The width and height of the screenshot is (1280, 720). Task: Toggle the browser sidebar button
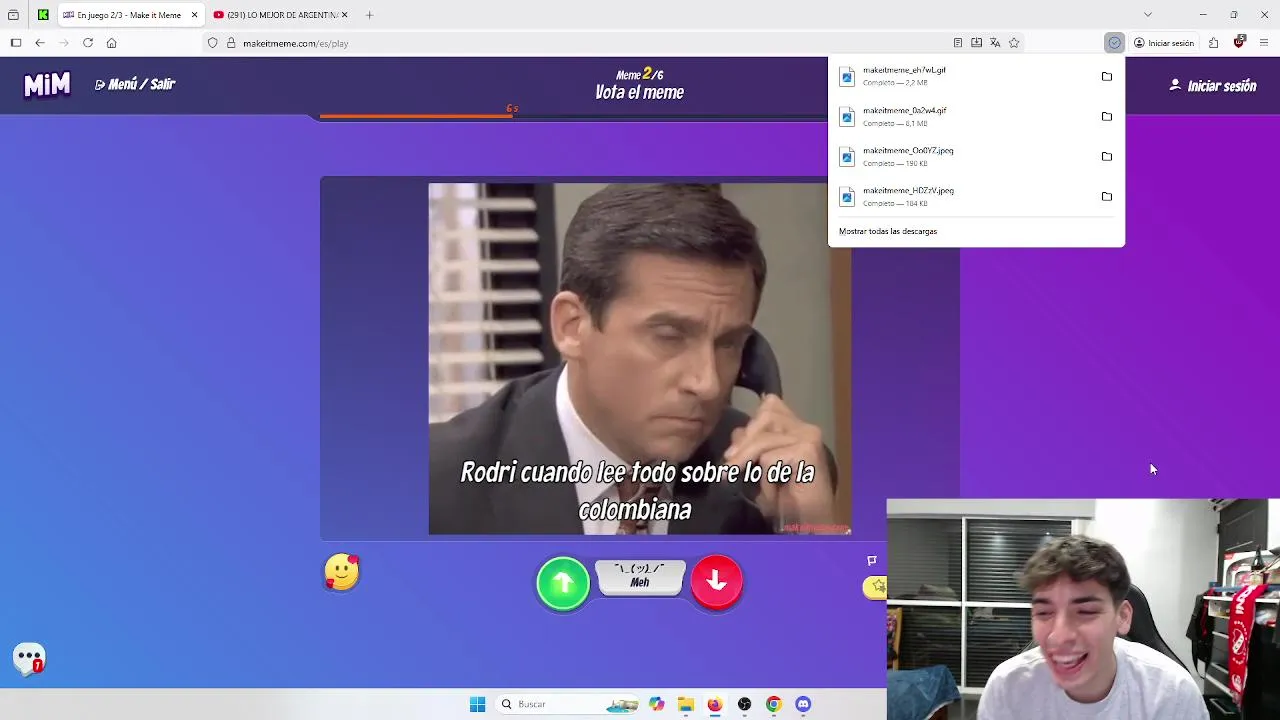(x=16, y=43)
